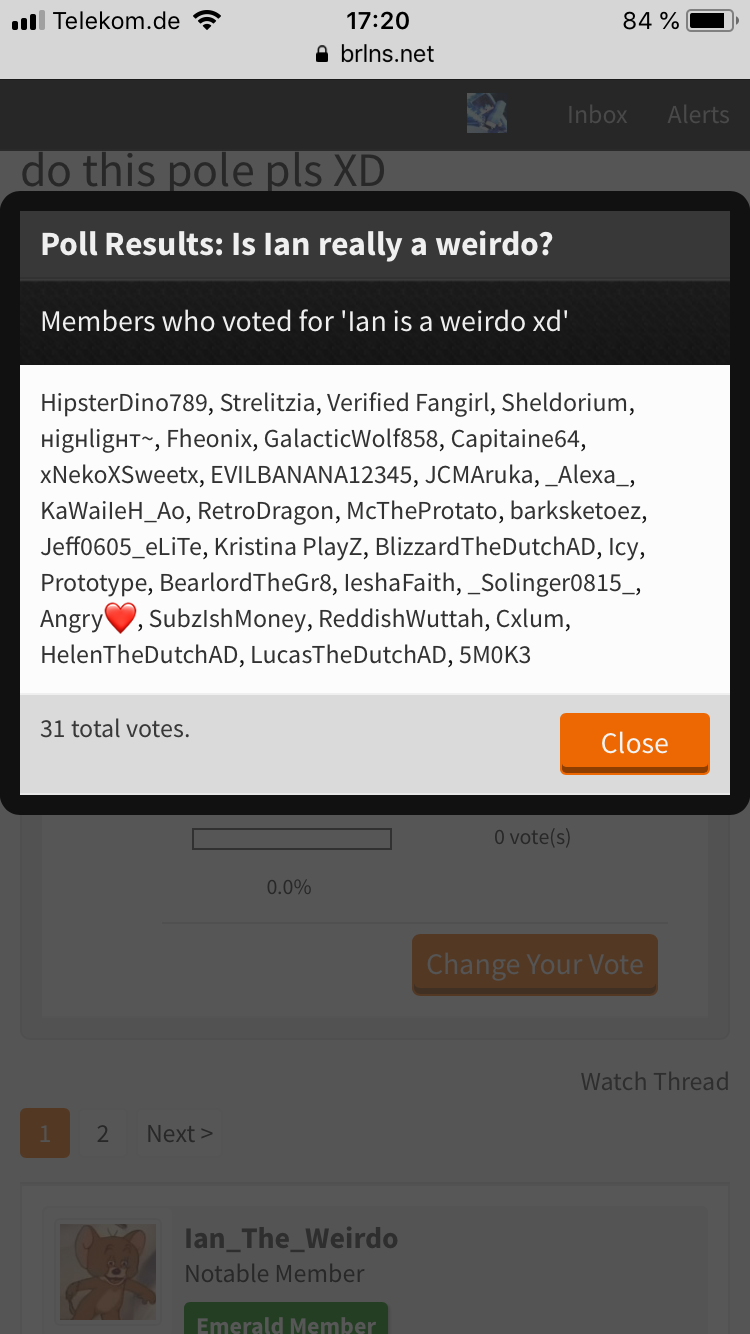The image size is (750, 1334).
Task: Tap the Watch Thread link
Action: pos(655,1081)
